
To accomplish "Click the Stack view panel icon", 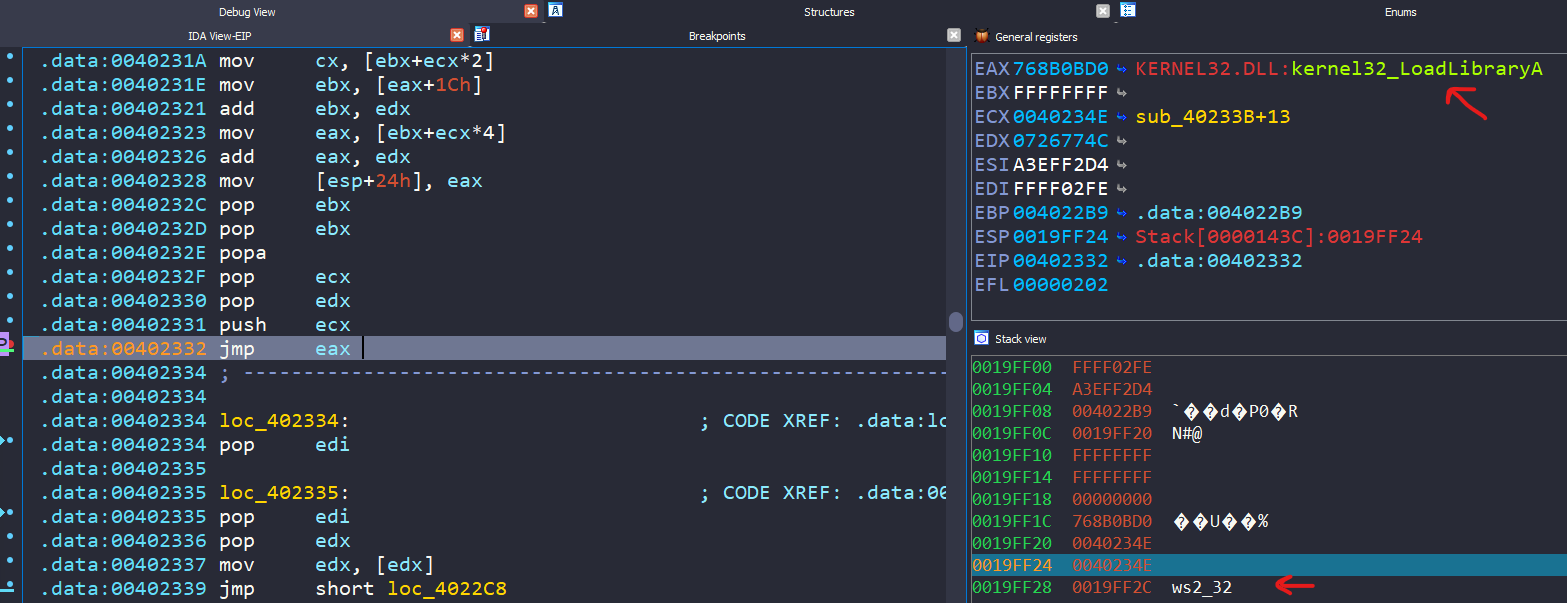I will (981, 338).
